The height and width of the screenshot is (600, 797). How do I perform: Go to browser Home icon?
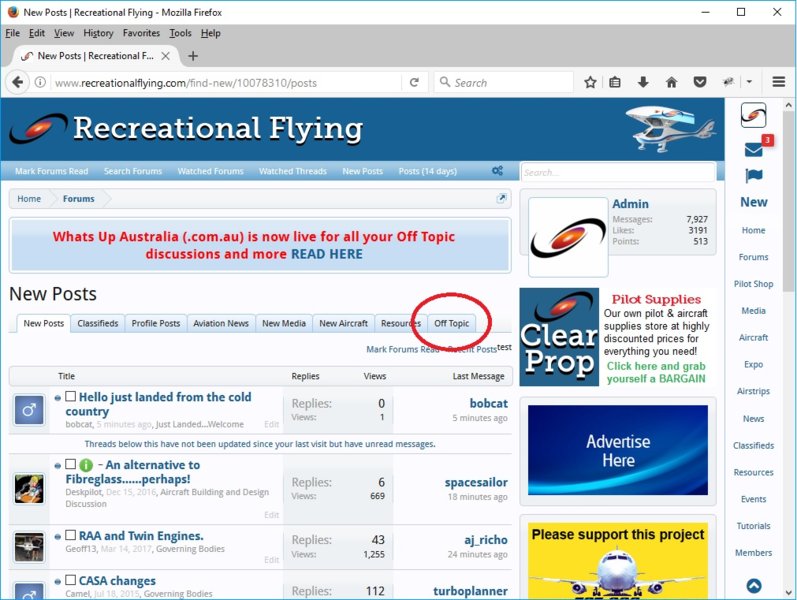pos(671,82)
